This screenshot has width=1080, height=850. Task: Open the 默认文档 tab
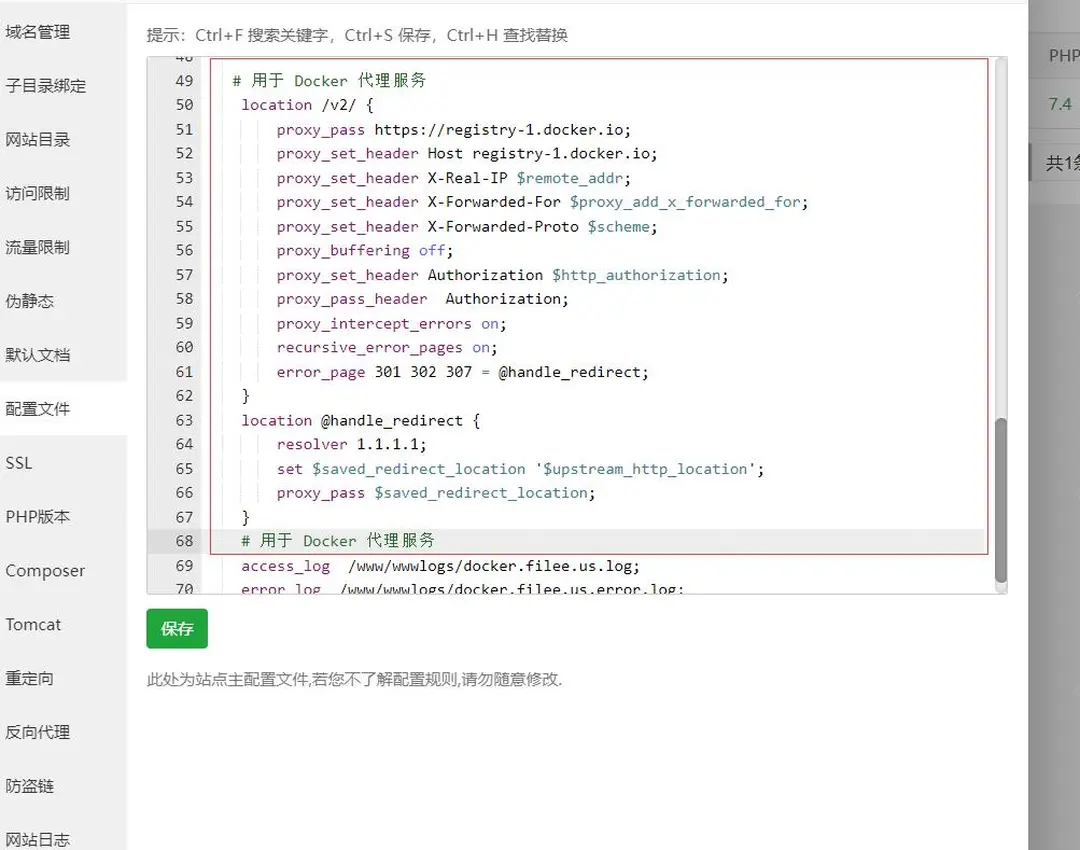coord(38,355)
